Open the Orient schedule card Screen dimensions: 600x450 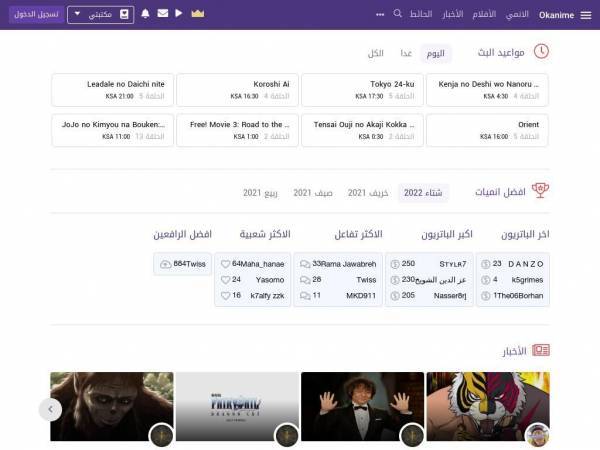click(x=488, y=130)
